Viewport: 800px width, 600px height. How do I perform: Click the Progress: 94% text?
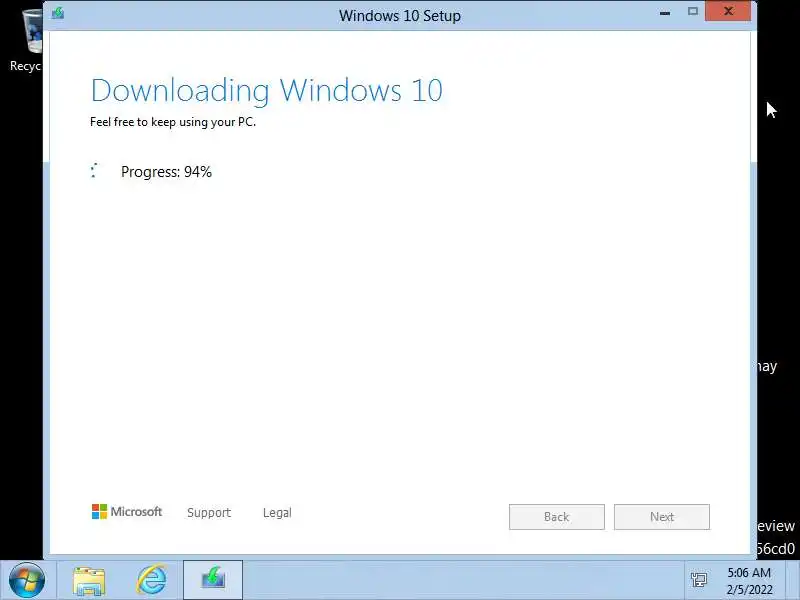166,172
